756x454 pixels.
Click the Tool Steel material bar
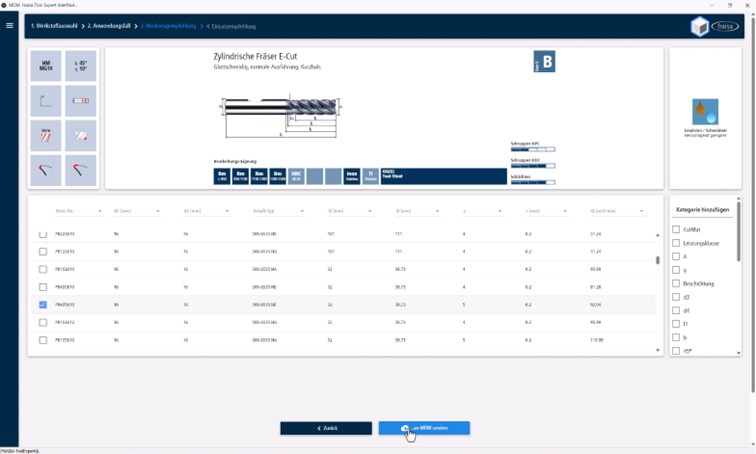[444, 176]
